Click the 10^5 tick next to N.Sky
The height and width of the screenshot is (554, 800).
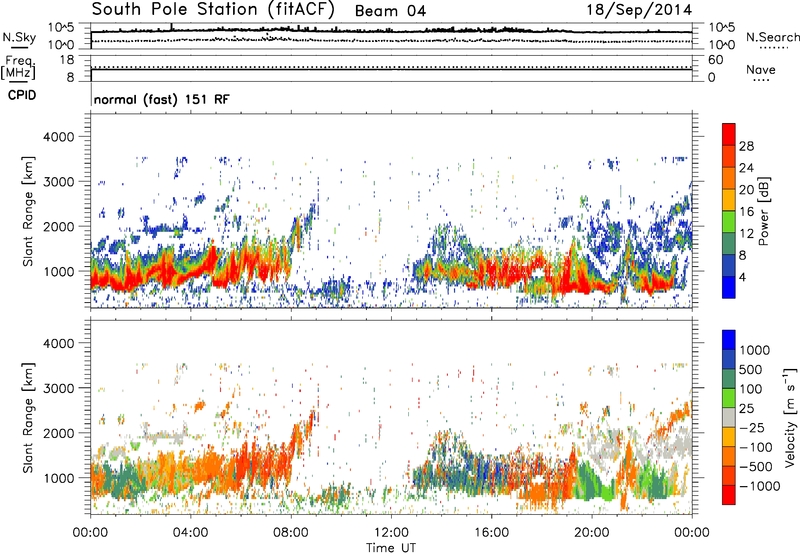point(61,27)
